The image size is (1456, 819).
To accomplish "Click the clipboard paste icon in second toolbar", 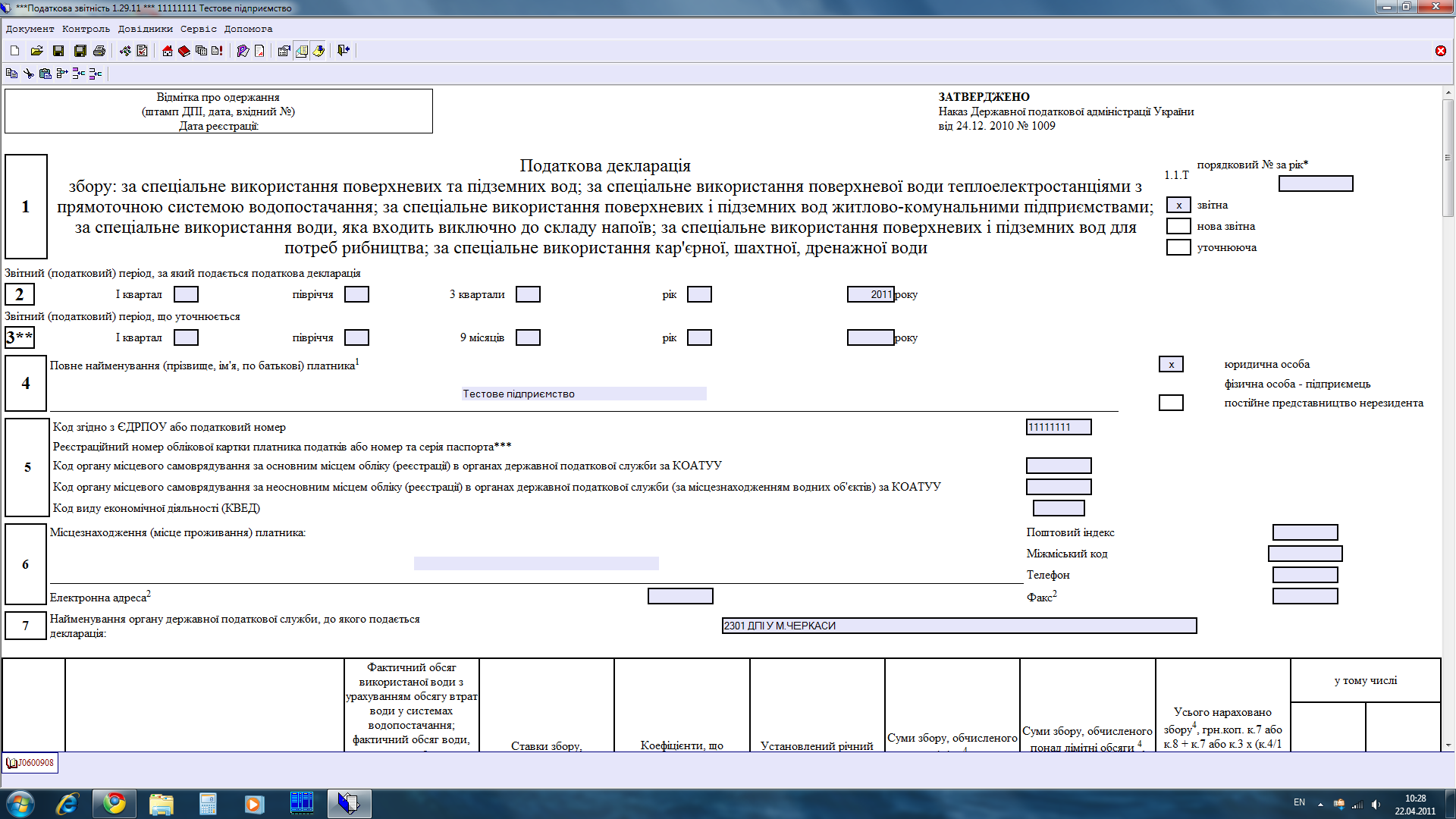I will [x=45, y=74].
